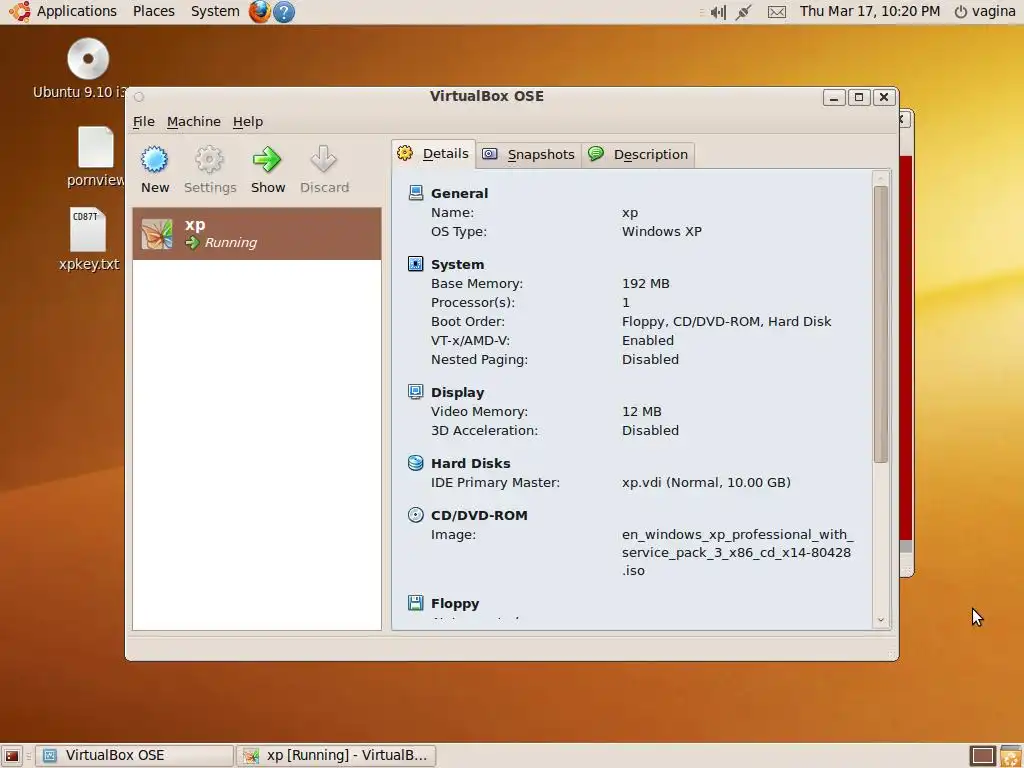The width and height of the screenshot is (1024, 768).
Task: Click the 'xp.vdi (Normal, 10.00 GB)' value
Action: click(706, 483)
